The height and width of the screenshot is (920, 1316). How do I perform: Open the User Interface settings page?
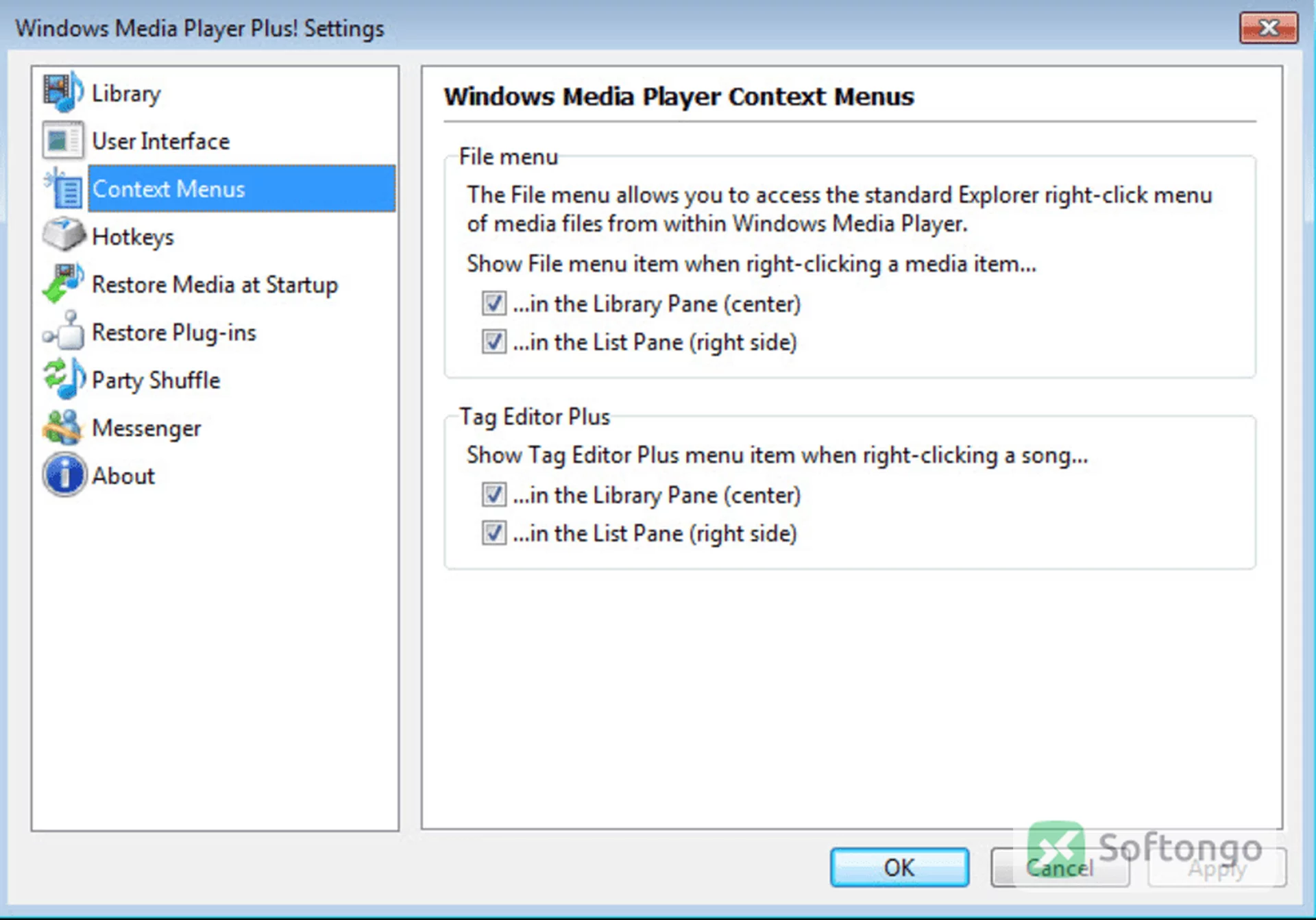(x=160, y=141)
